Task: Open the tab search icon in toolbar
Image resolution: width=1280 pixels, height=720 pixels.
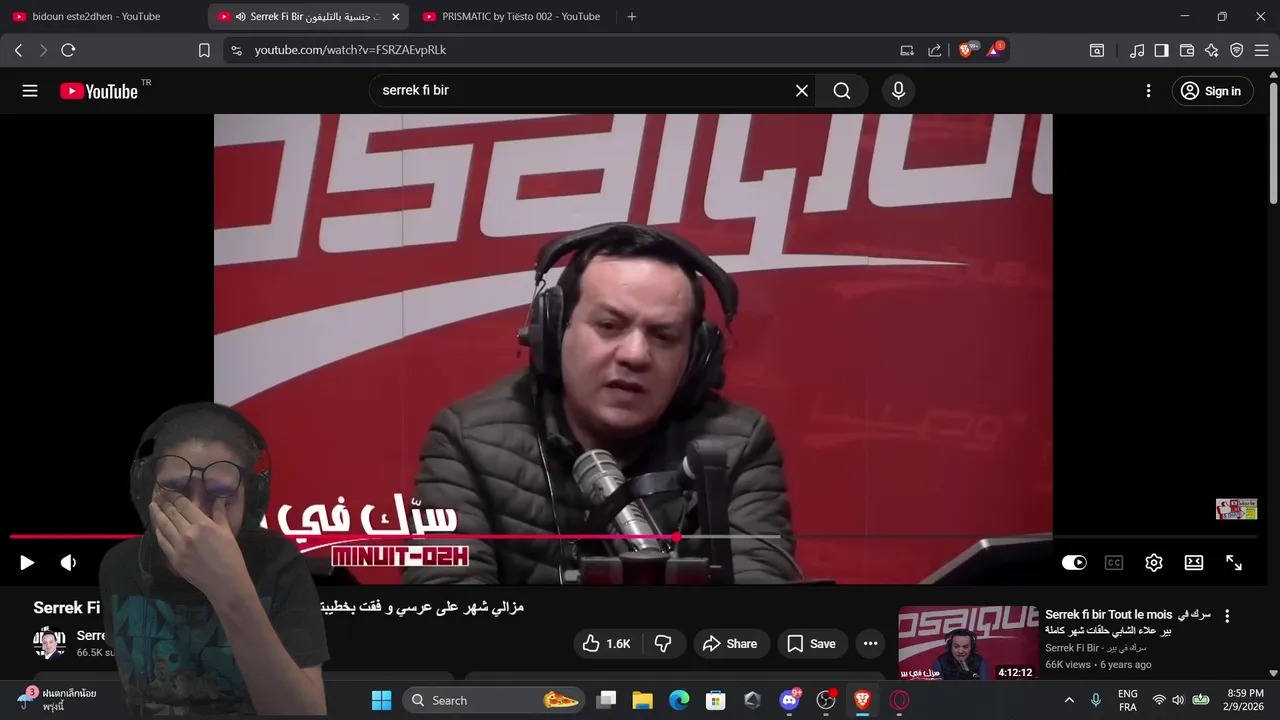Action: click(1097, 50)
